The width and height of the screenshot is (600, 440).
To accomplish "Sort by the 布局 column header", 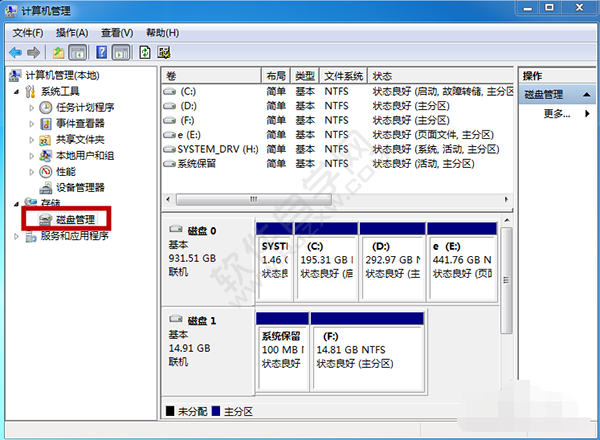I will [276, 76].
